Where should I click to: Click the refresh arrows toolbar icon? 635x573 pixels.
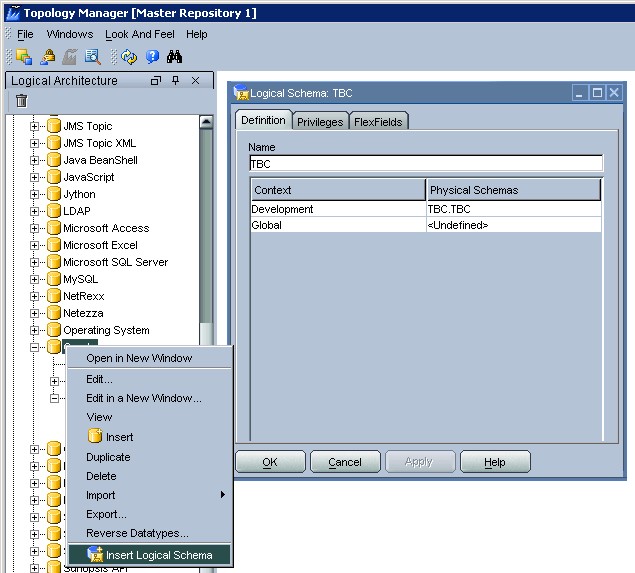pyautogui.click(x=129, y=57)
